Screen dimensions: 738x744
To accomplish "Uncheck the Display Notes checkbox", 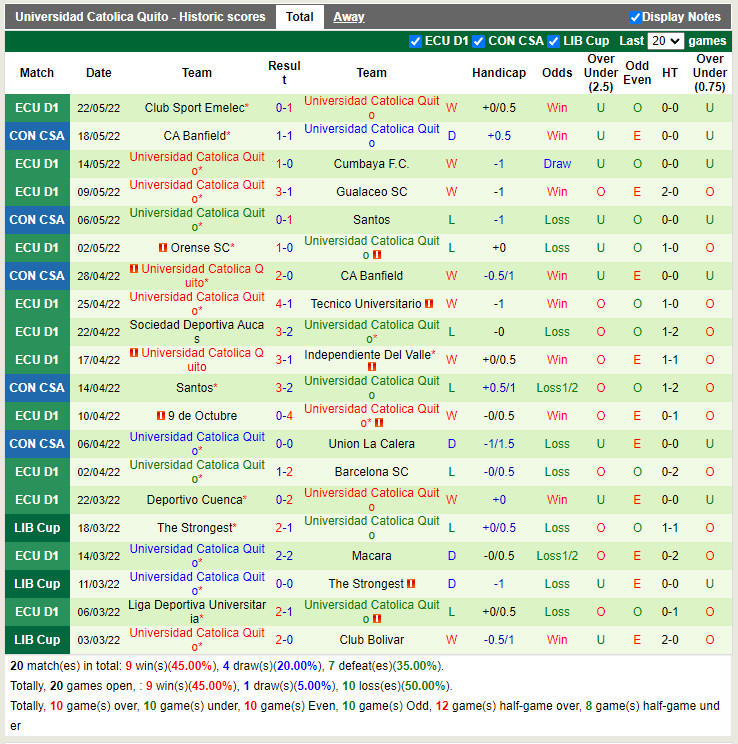I will point(635,17).
